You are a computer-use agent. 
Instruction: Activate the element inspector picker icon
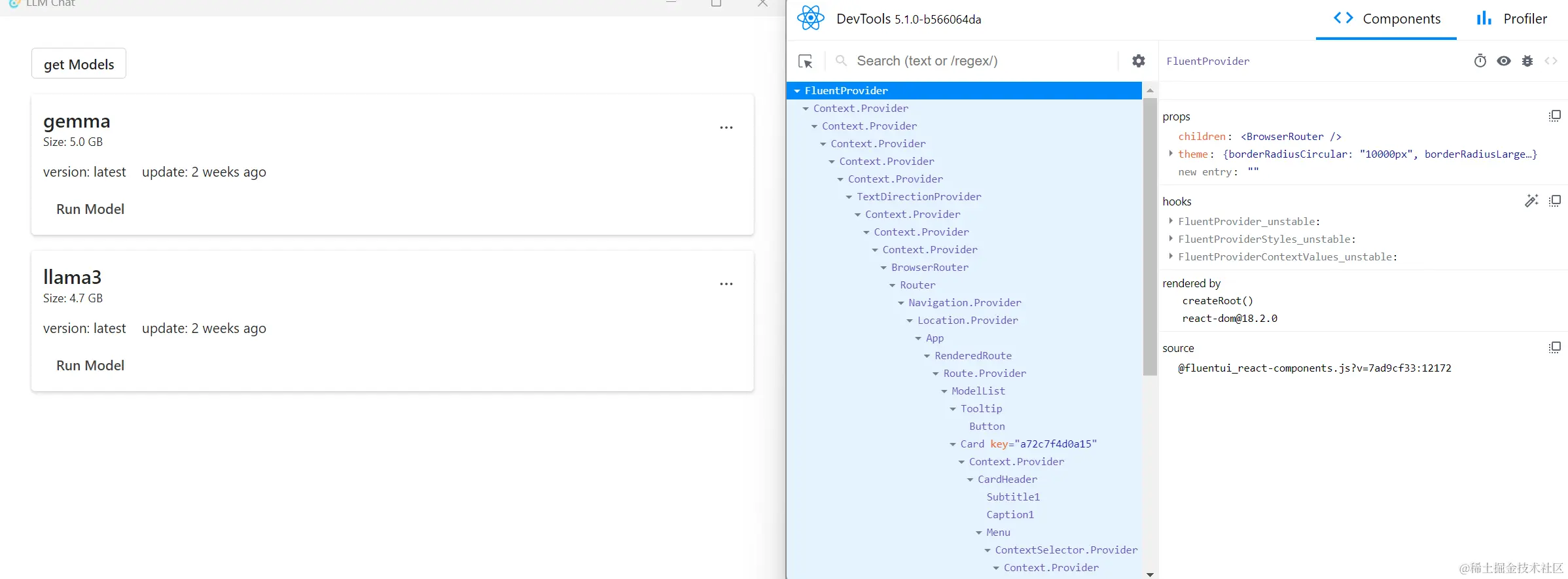click(806, 61)
